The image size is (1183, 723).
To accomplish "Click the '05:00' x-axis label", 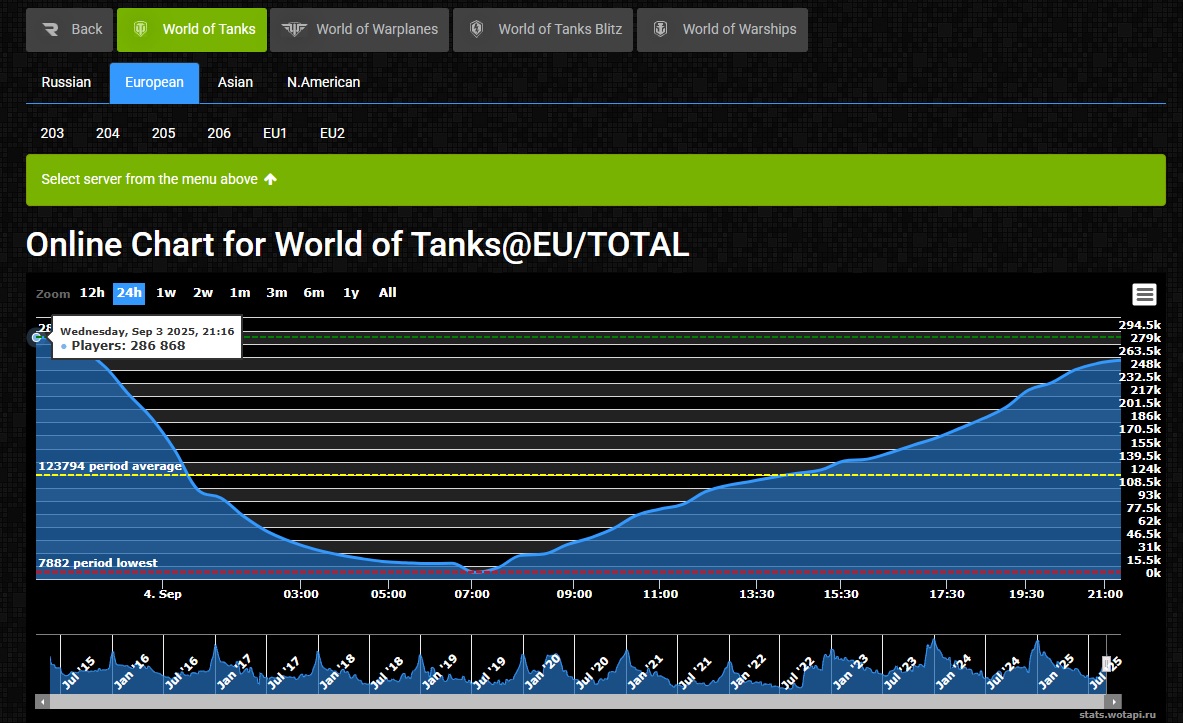I will pyautogui.click(x=389, y=594).
